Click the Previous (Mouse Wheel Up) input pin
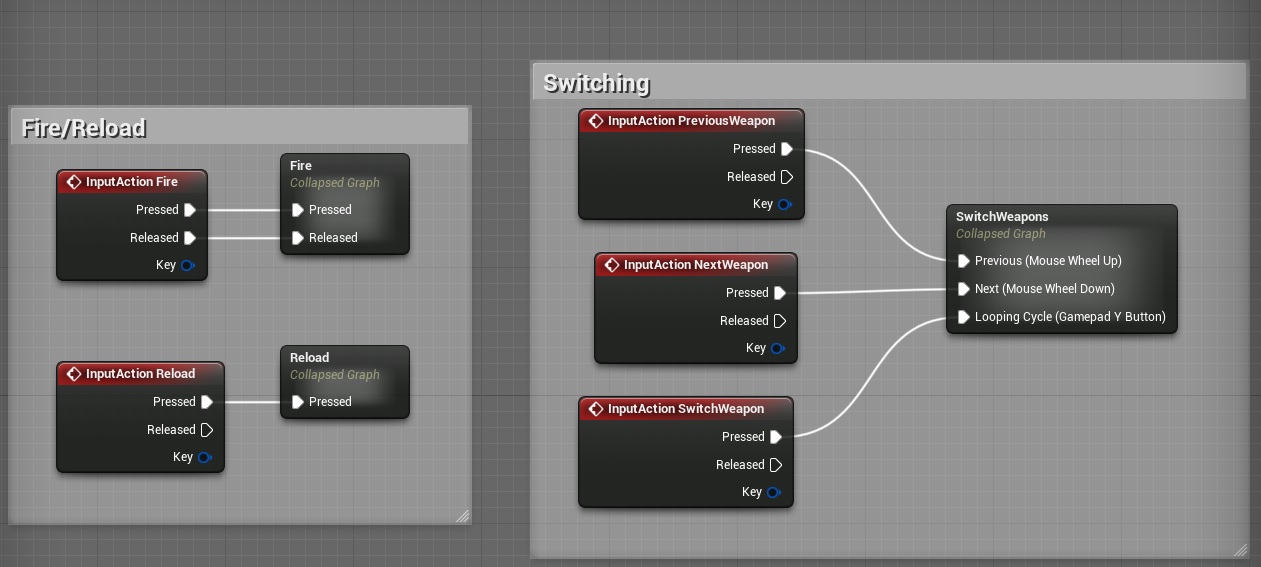Image resolution: width=1261 pixels, height=567 pixels. click(x=964, y=261)
